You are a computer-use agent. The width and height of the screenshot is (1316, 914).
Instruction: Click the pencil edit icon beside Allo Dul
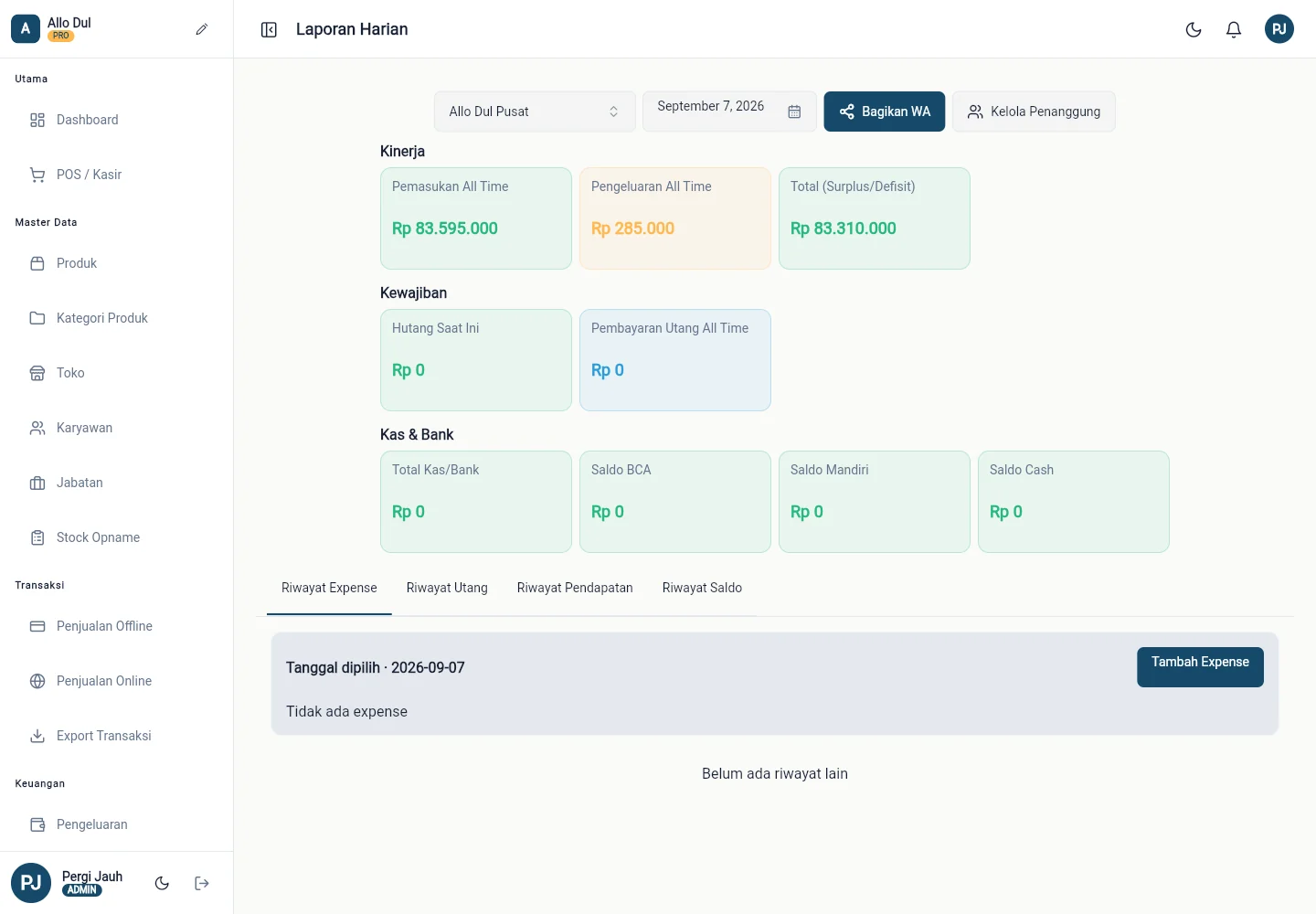[202, 29]
